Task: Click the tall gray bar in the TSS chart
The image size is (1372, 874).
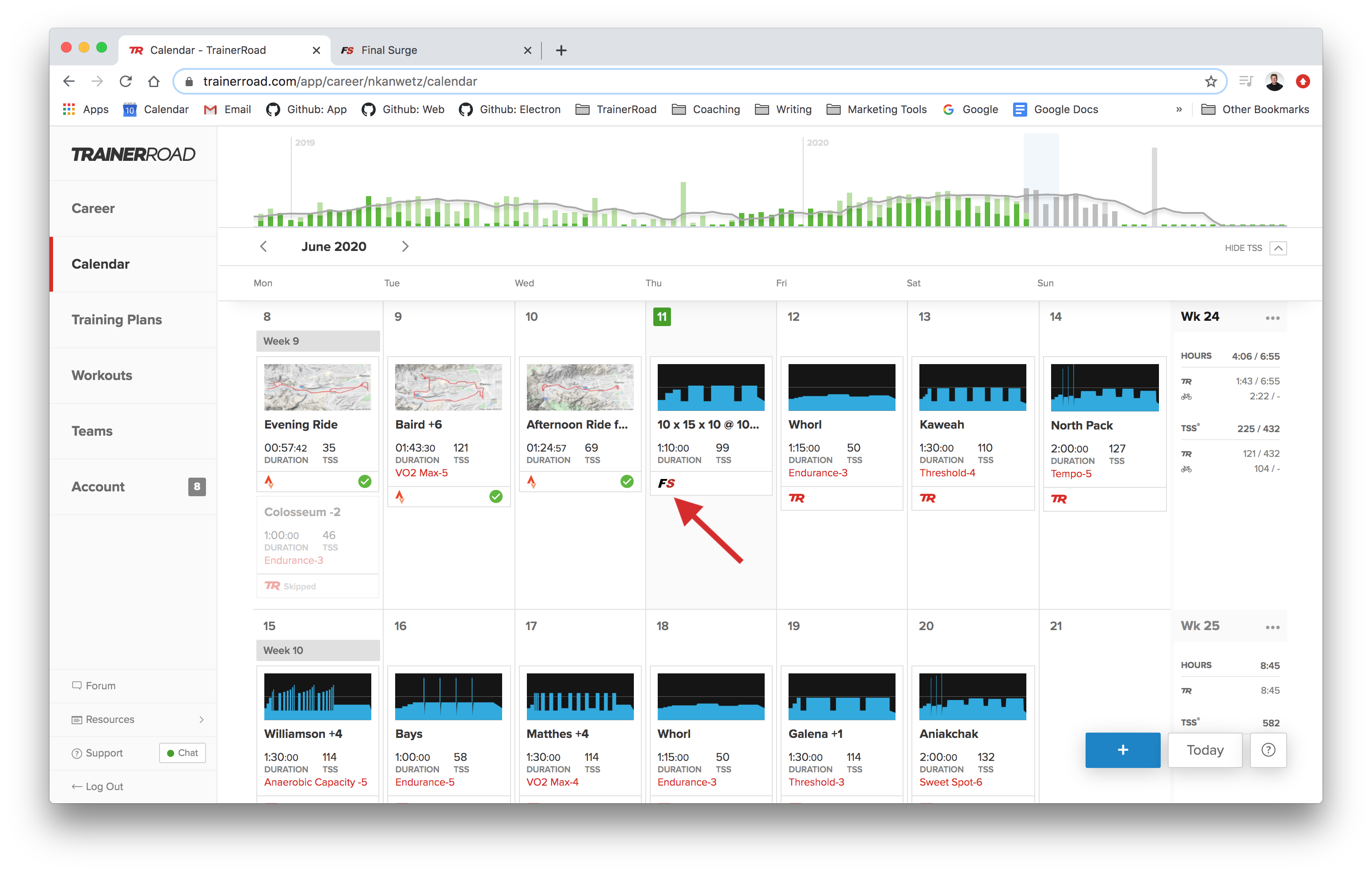Action: click(x=1154, y=186)
